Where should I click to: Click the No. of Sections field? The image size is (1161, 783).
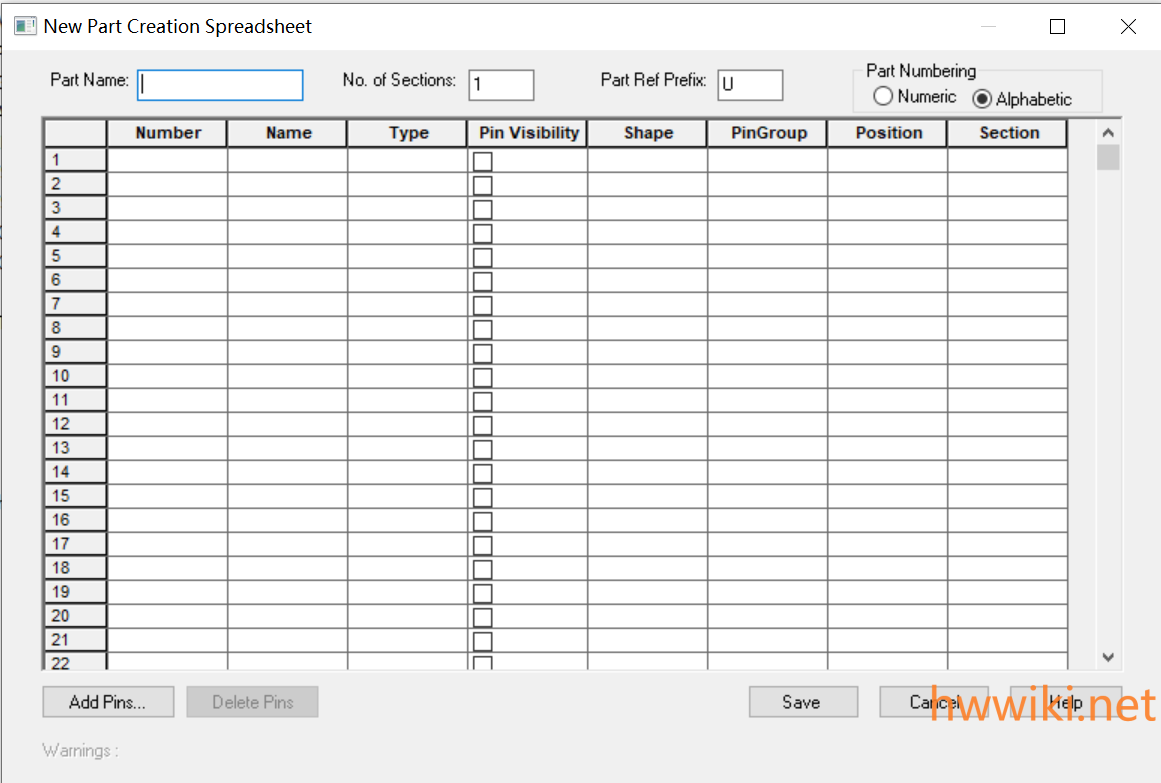point(501,85)
